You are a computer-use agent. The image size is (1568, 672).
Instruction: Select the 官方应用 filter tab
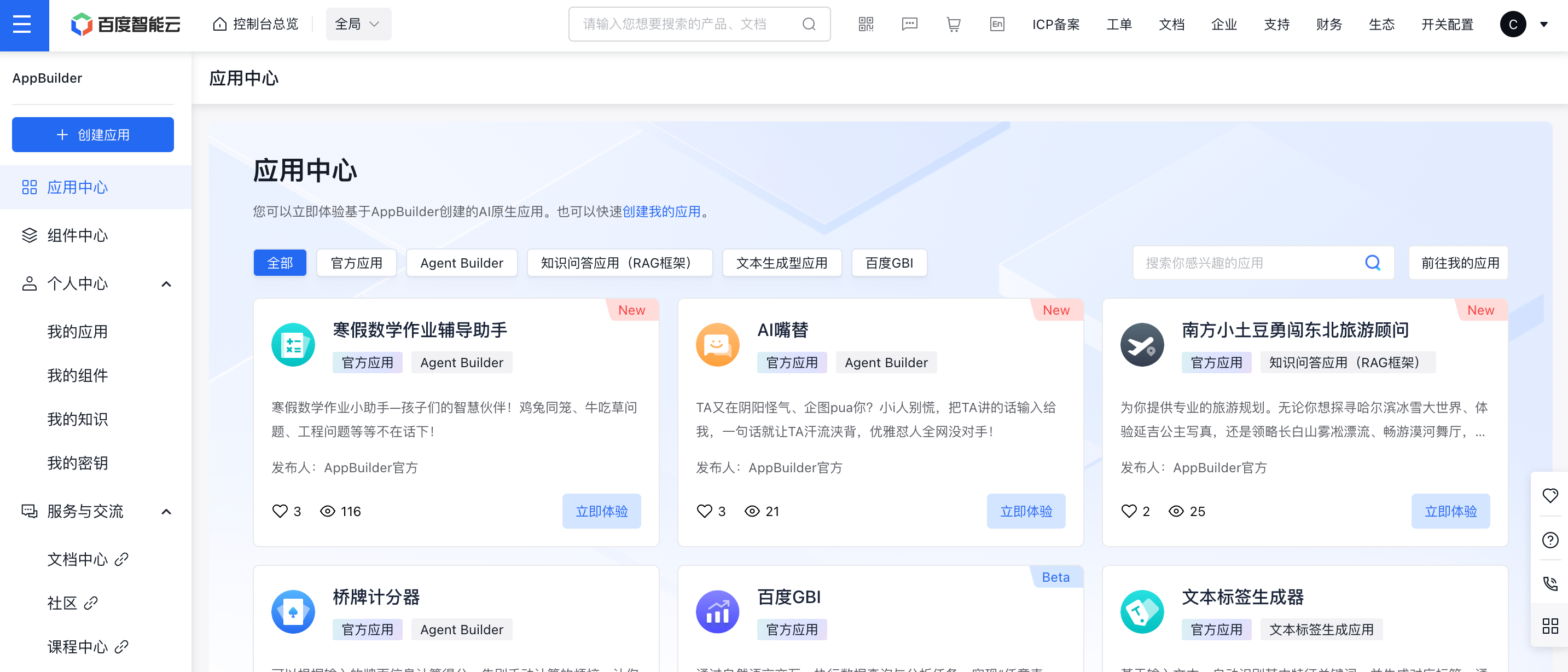(x=357, y=263)
